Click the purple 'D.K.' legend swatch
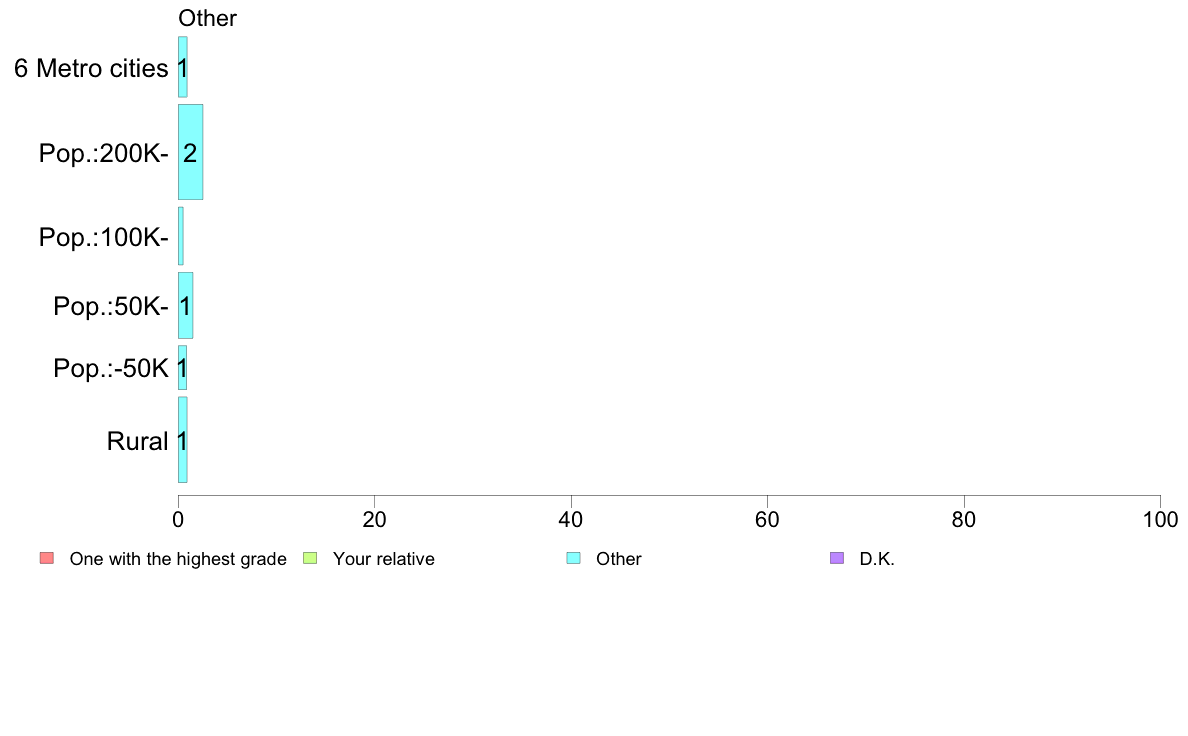1188x736 pixels. 837,559
